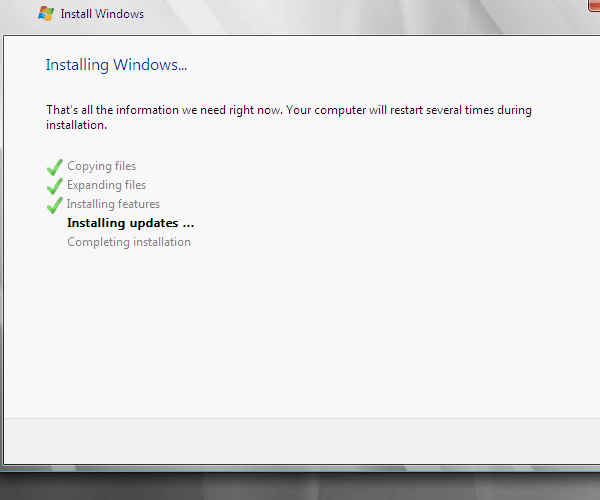This screenshot has width=600, height=500.
Task: Click the bold "Installing updates ..." step
Action: point(130,223)
